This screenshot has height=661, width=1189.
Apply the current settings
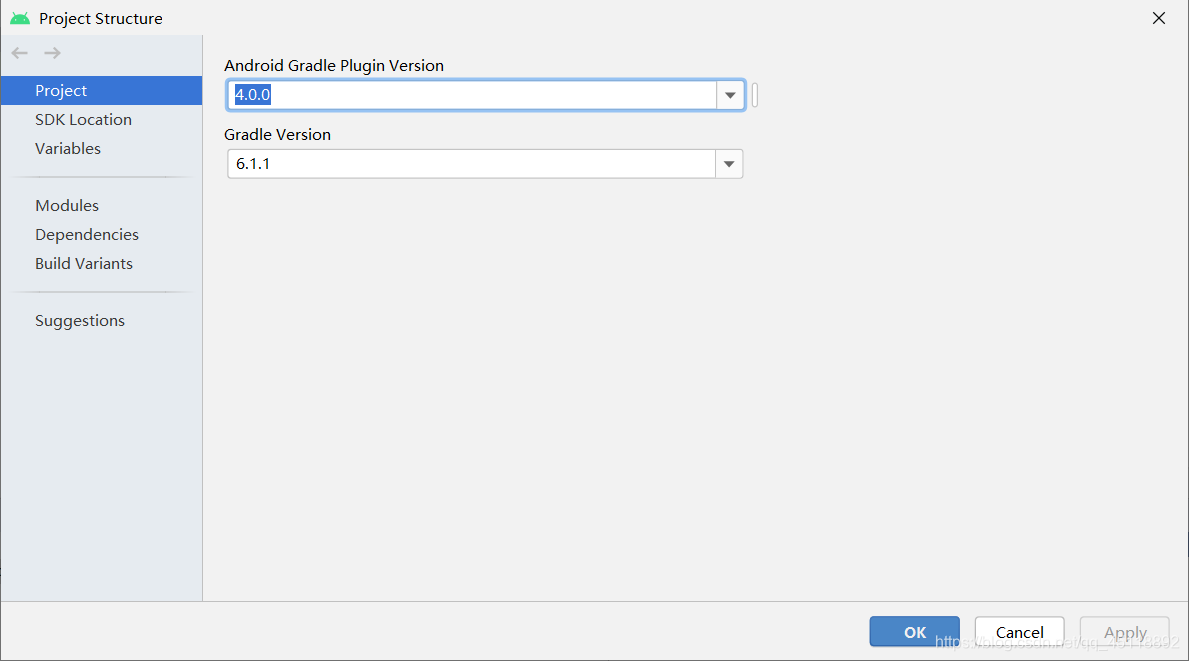point(1124,632)
